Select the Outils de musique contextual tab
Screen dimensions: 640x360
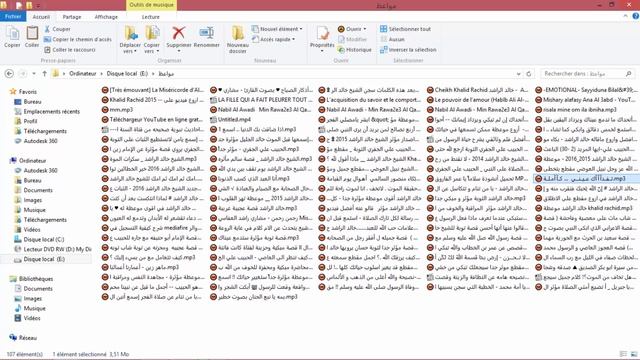(151, 5)
